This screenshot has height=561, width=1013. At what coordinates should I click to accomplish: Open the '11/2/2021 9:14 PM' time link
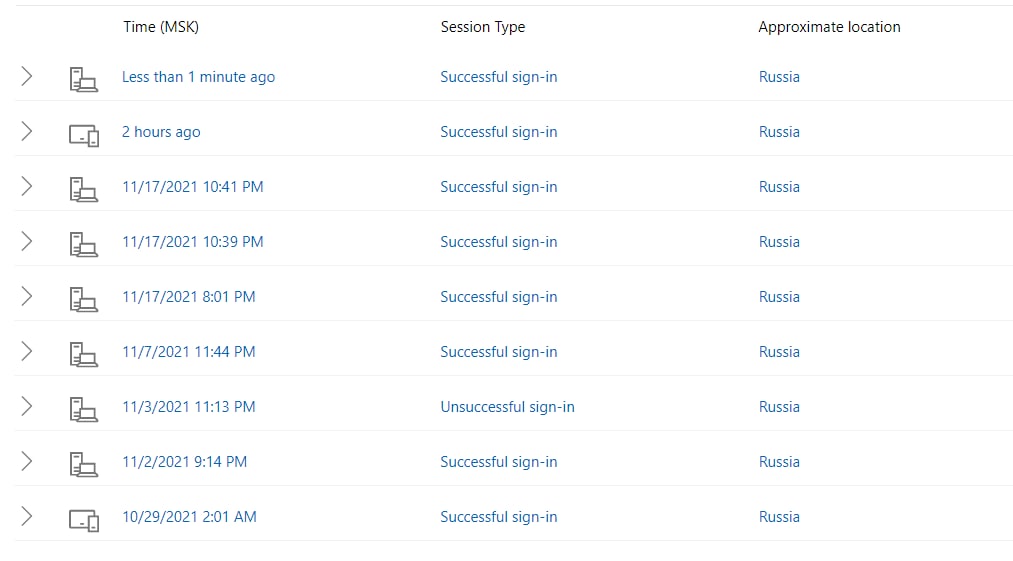(x=185, y=461)
